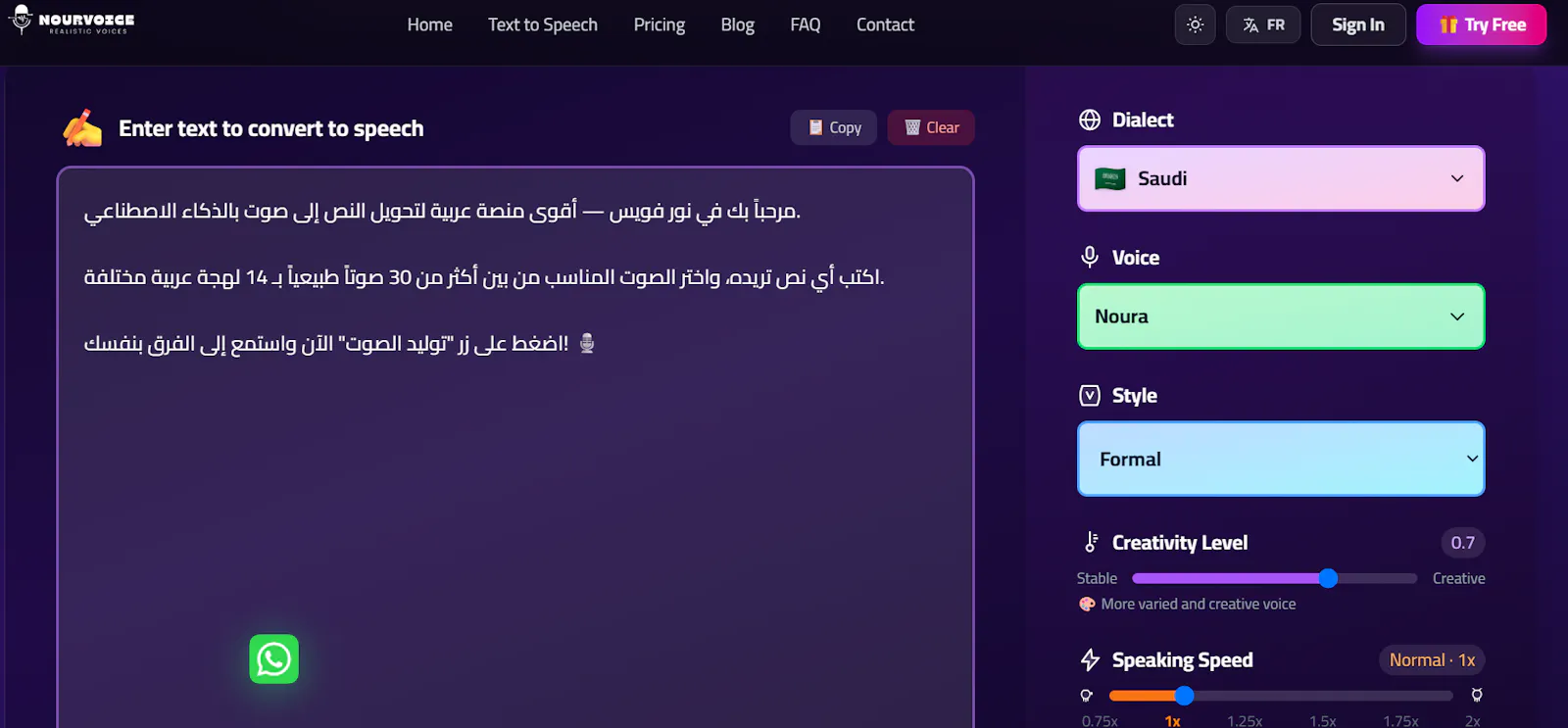Click the microphone icon beside Voice

(1090, 257)
